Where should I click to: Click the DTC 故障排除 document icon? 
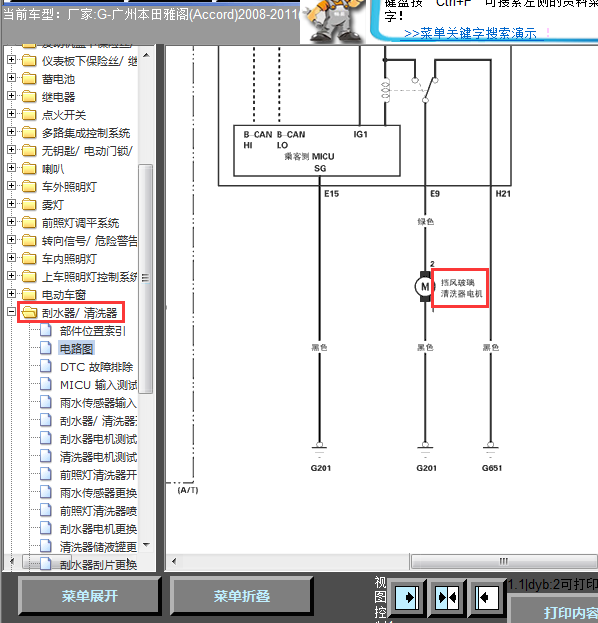pos(46,366)
